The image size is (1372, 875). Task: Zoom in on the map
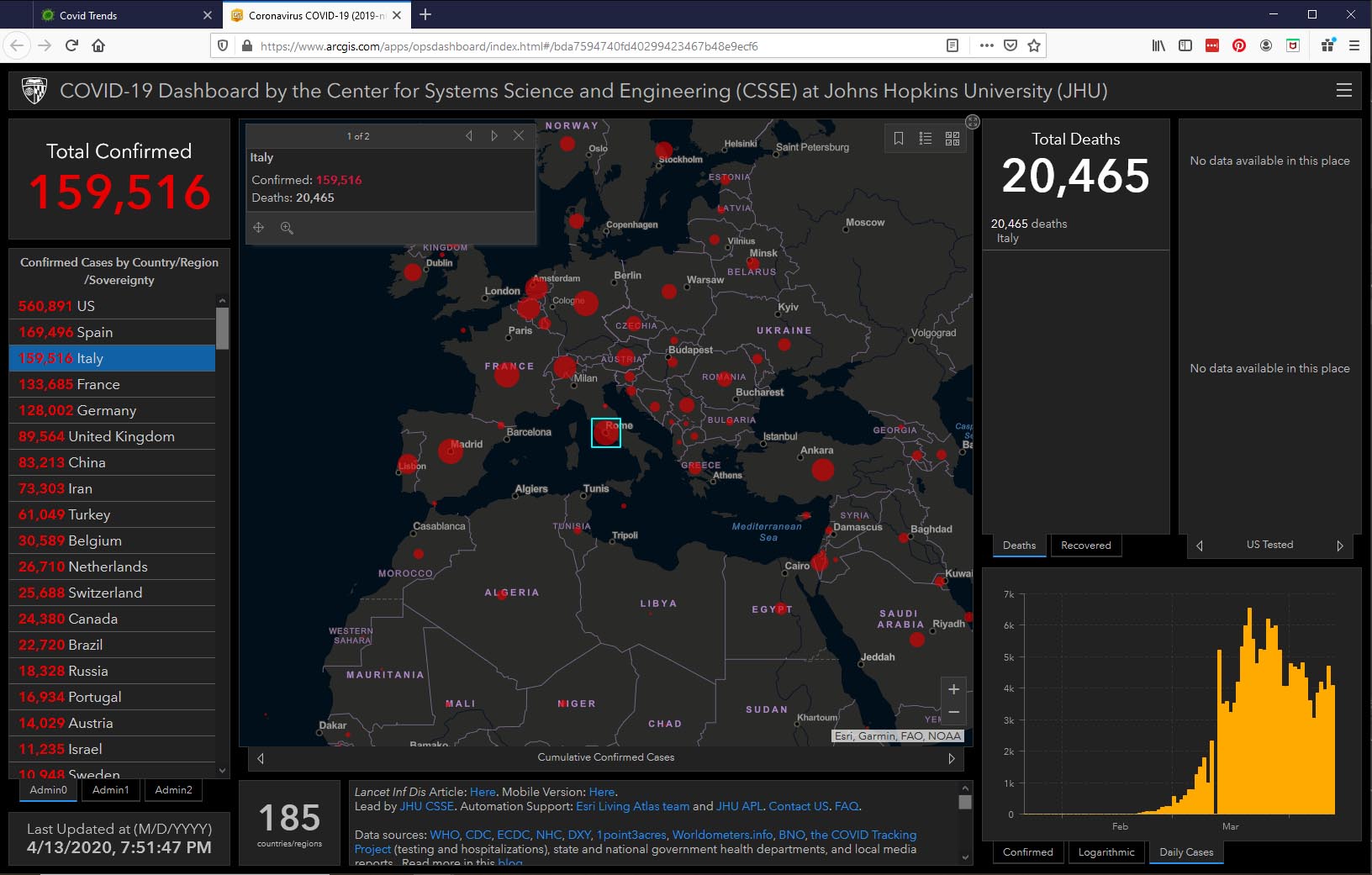tap(953, 689)
